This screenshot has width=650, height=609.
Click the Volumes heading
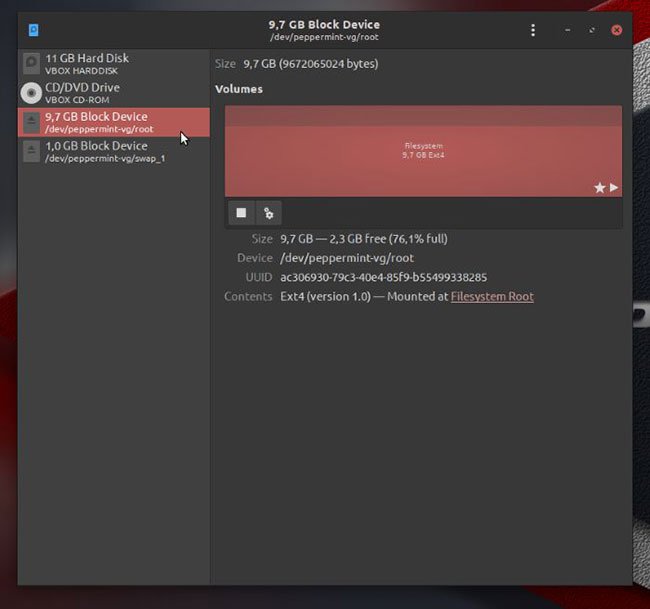(239, 89)
